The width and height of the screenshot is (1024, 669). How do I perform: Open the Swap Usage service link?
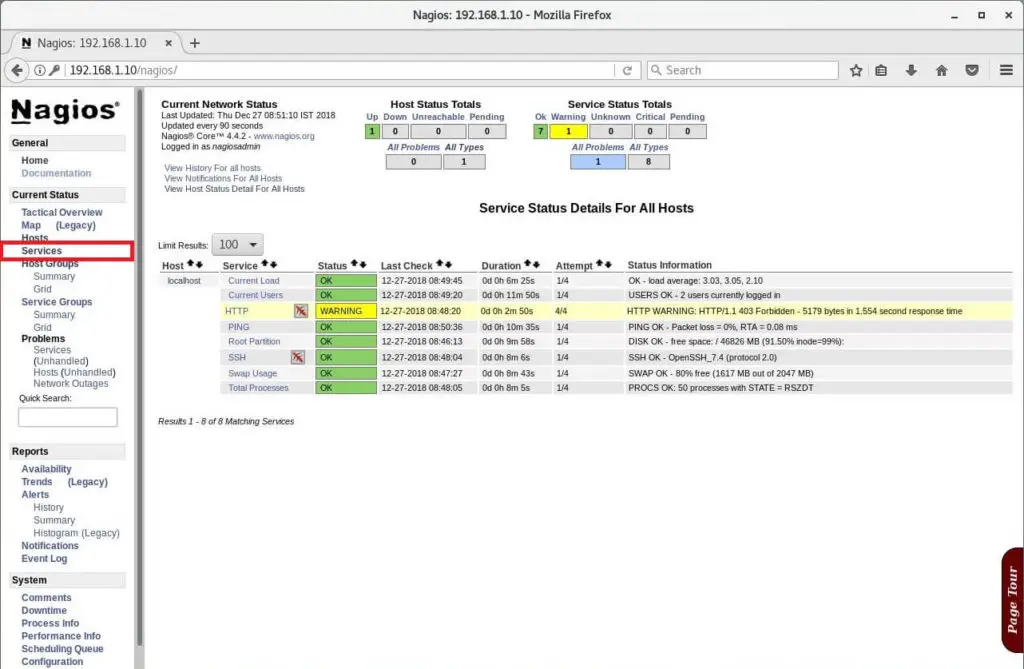(x=253, y=373)
